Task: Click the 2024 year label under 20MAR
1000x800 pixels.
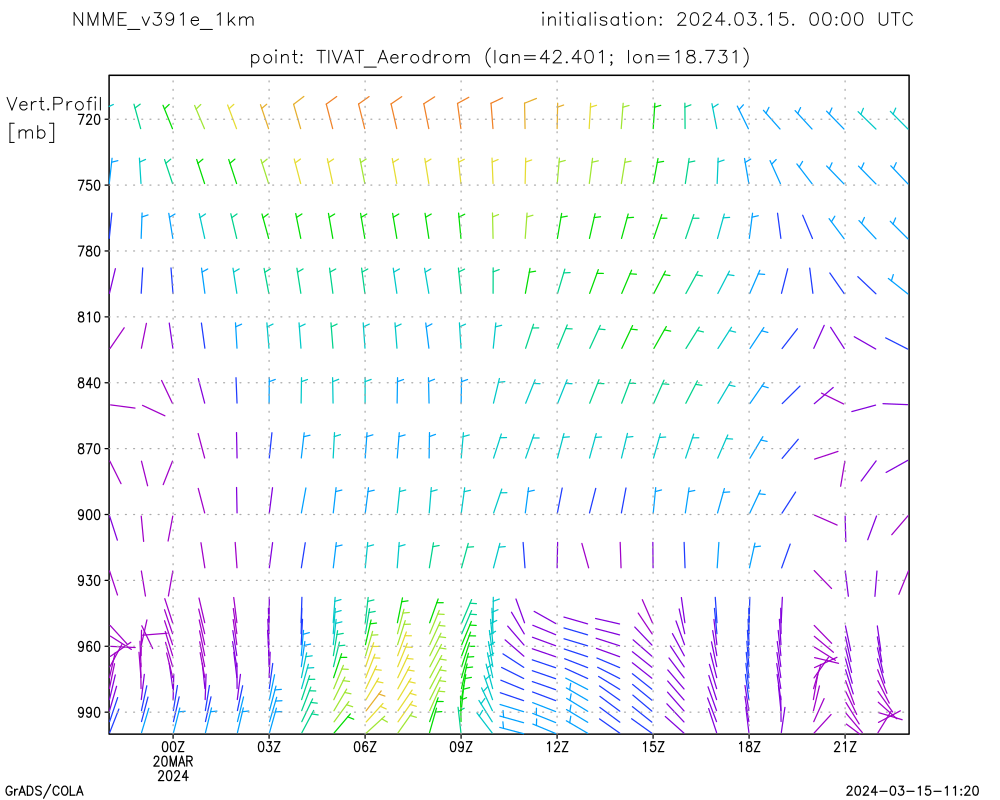Action: (173, 776)
